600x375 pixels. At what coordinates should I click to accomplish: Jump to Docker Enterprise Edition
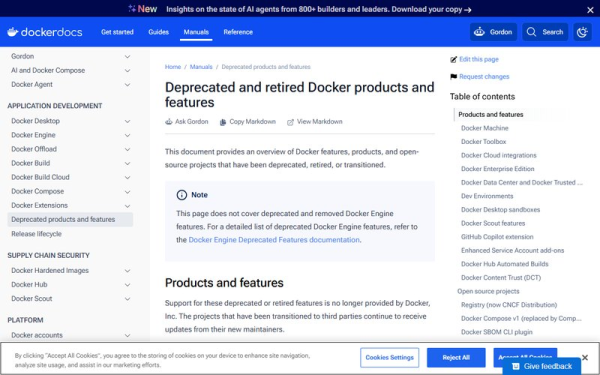click(x=497, y=169)
